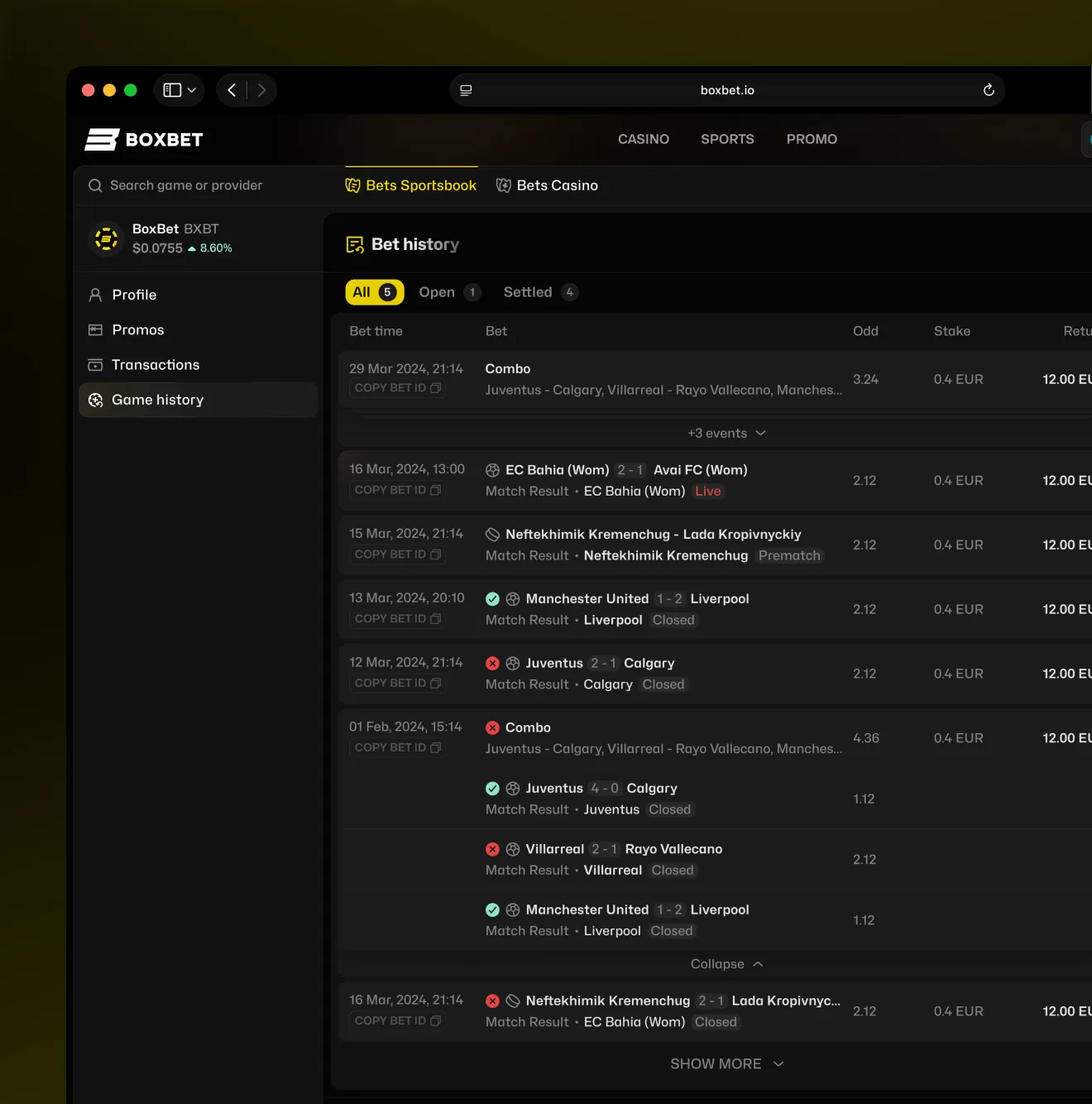1092x1104 pixels.
Task: Click football icon for EC Bahia (Wom) match
Action: tap(492, 470)
